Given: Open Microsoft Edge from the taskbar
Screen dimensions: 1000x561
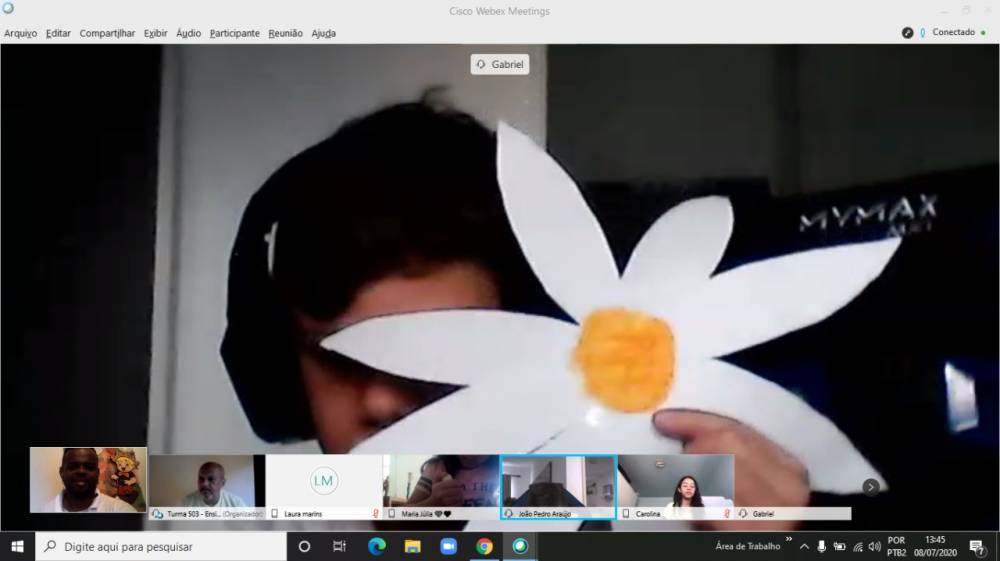Looking at the screenshot, I should tap(376, 546).
